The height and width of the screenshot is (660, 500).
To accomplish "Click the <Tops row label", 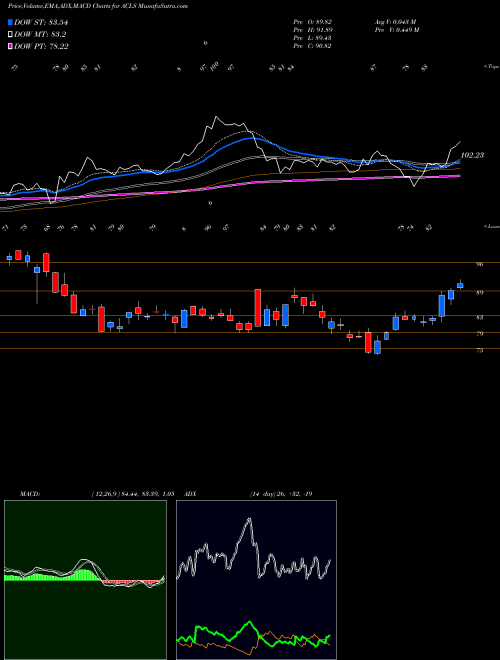I will pyautogui.click(x=491, y=67).
